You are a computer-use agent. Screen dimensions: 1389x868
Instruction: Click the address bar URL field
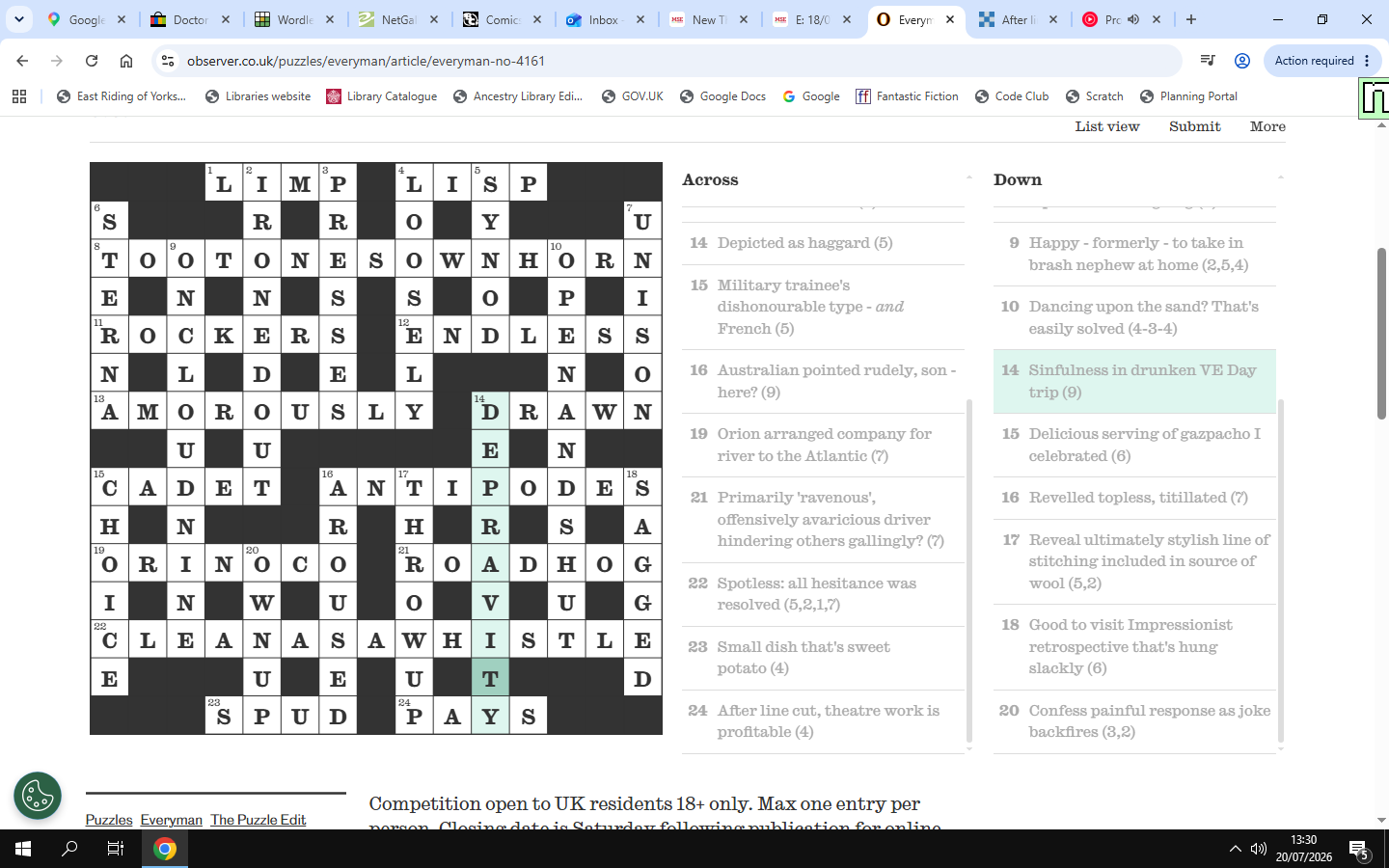coord(675,61)
